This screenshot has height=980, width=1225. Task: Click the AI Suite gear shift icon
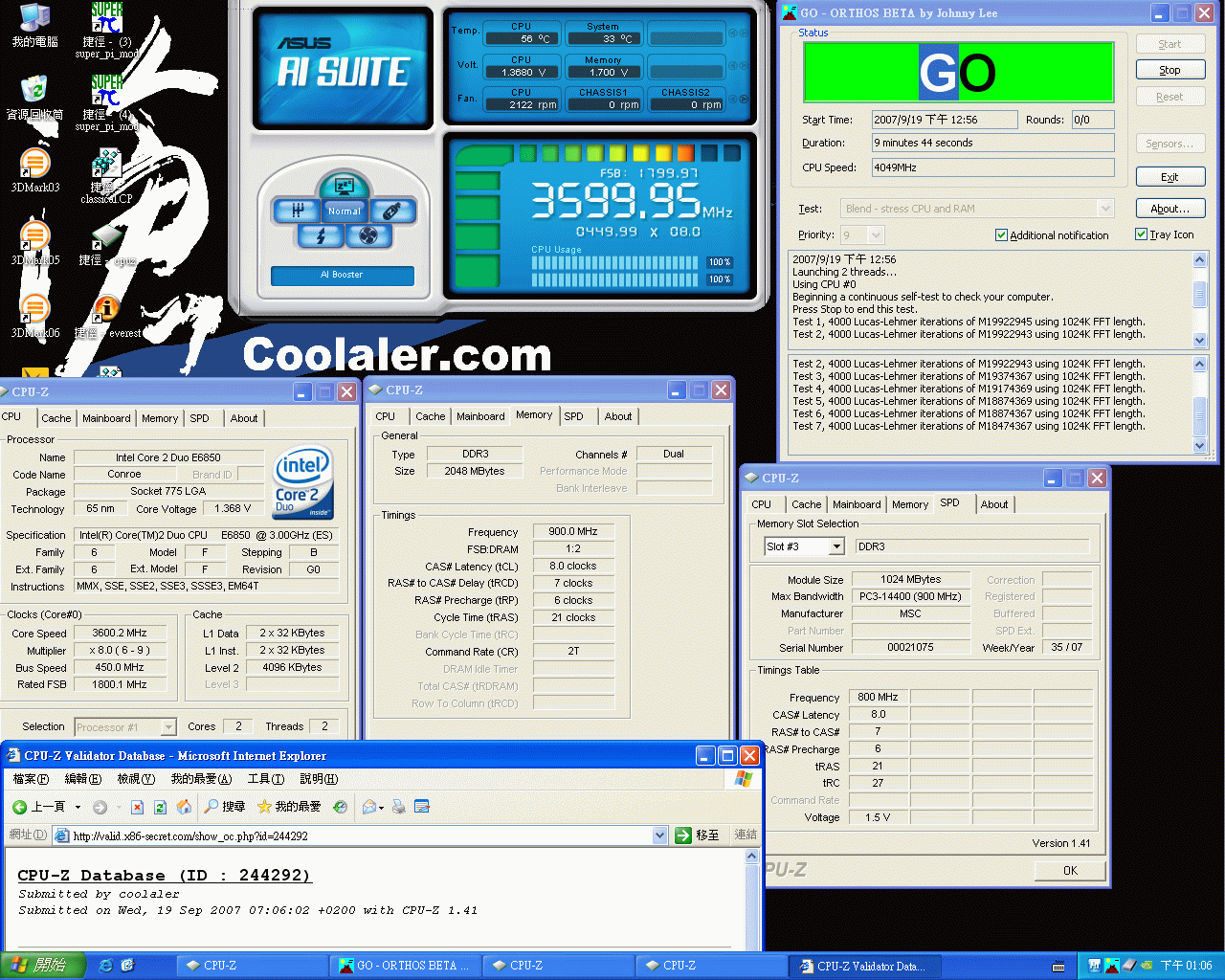tap(298, 211)
